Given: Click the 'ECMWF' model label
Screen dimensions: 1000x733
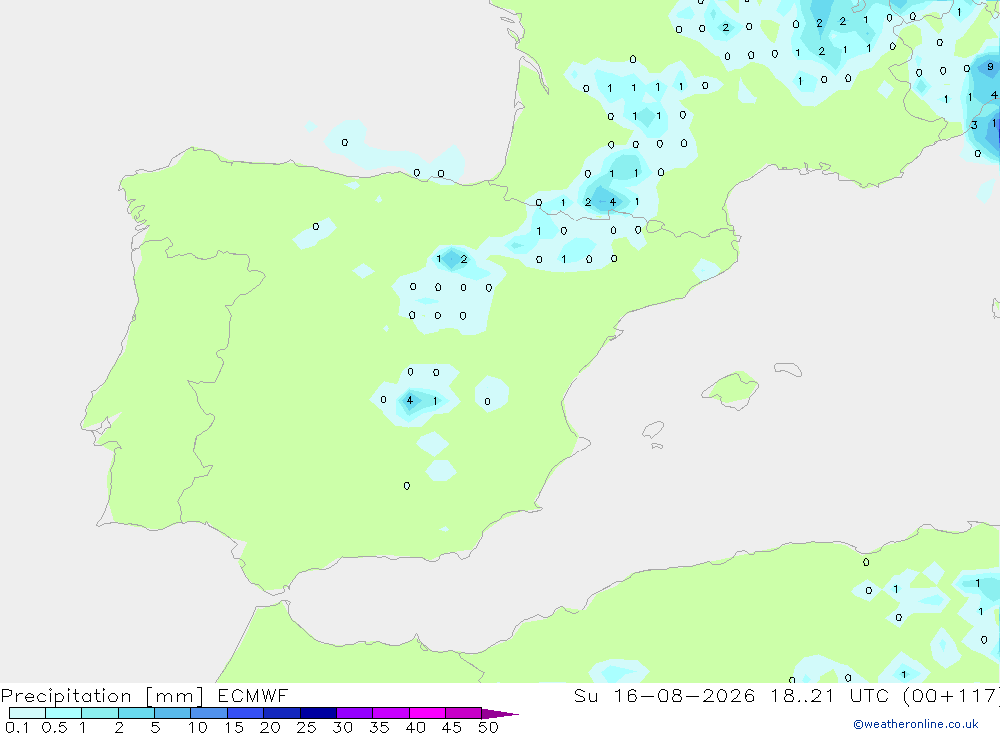Looking at the screenshot, I should pos(253,695).
